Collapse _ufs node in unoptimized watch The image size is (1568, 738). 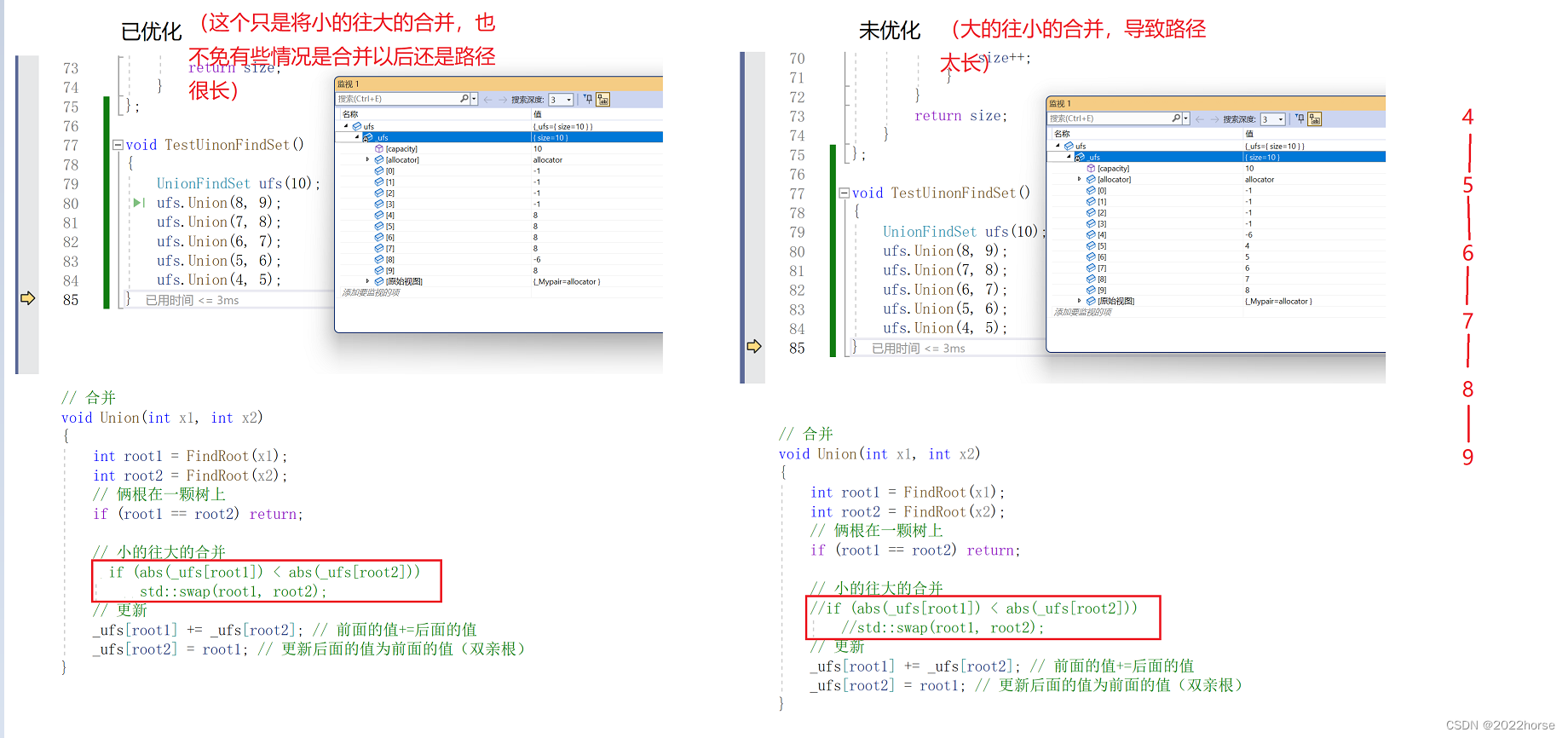coord(1069,157)
